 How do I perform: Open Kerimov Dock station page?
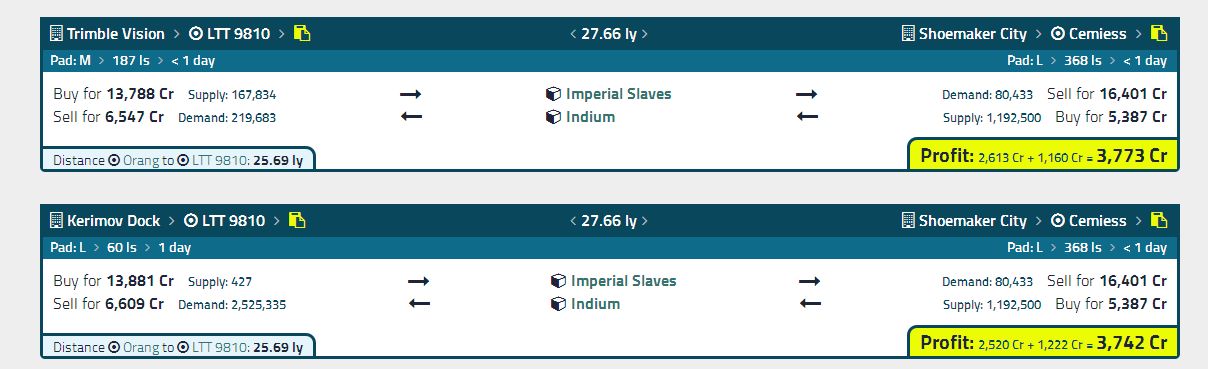point(113,221)
